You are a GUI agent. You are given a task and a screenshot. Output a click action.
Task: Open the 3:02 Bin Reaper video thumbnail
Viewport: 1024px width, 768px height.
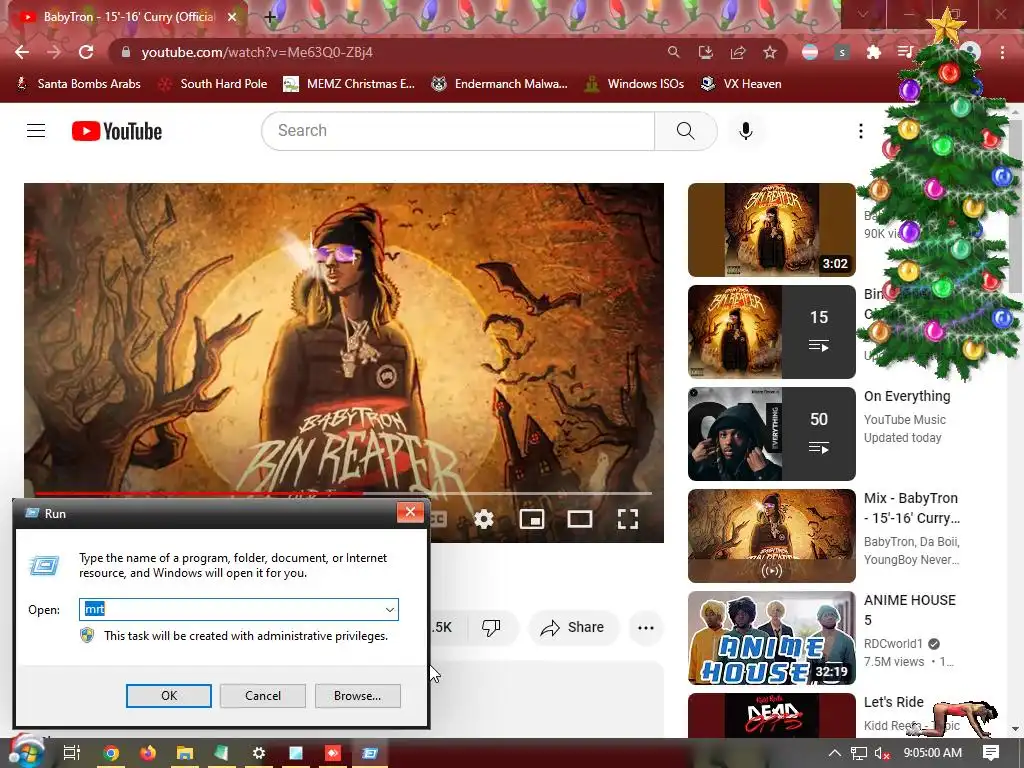coord(771,230)
